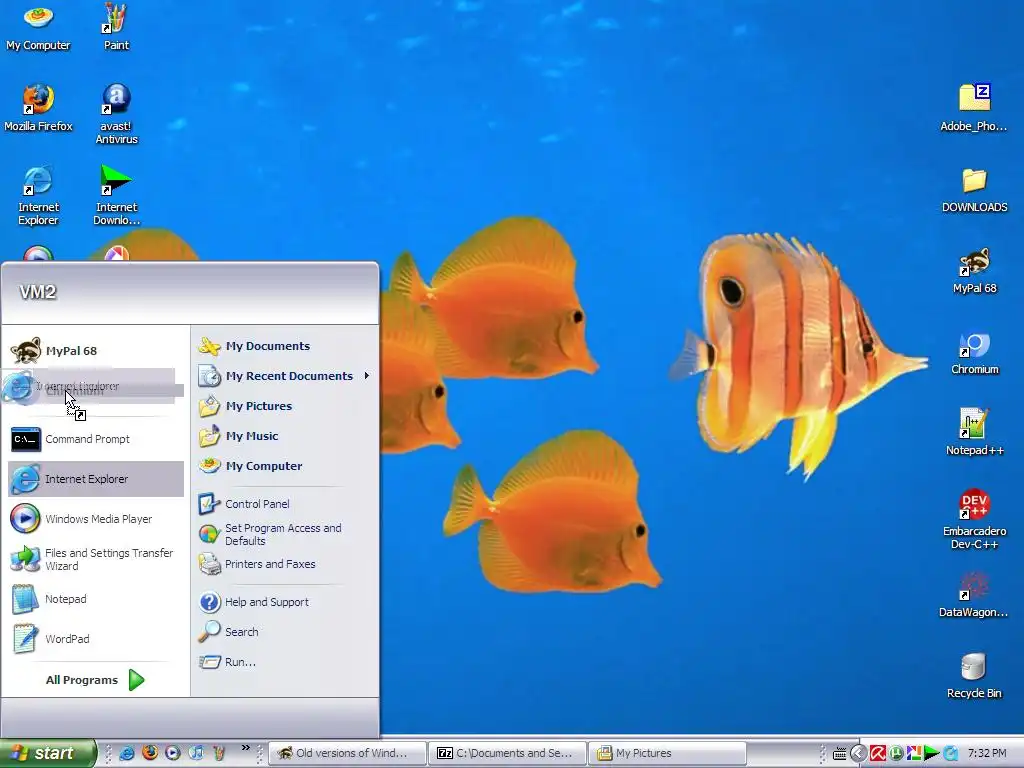Screen dimensions: 1024x768
Task: Open DataWagon desktop shortcut
Action: click(x=974, y=594)
